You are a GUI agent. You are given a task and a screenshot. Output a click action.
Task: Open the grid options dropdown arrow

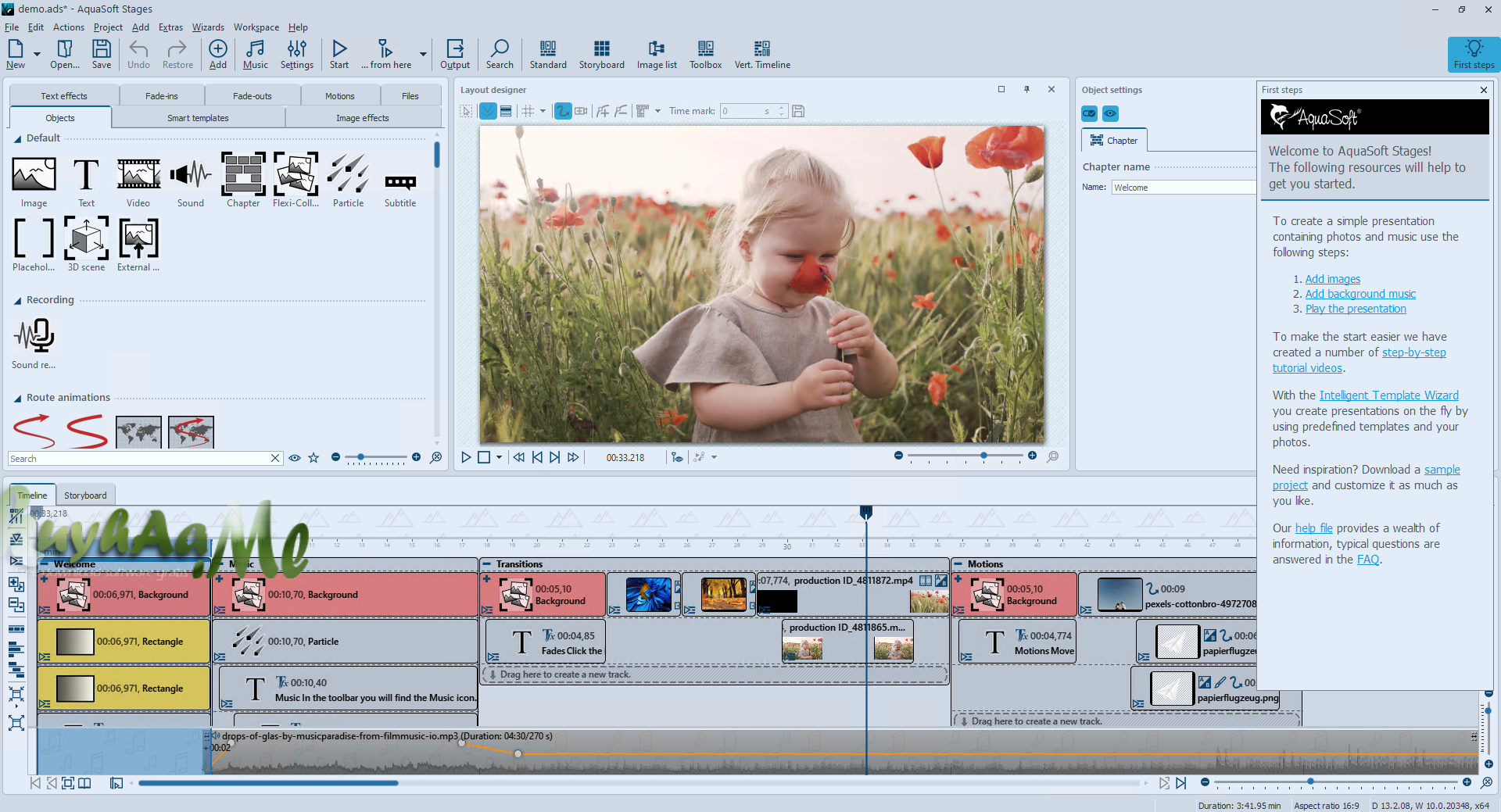coord(543,111)
